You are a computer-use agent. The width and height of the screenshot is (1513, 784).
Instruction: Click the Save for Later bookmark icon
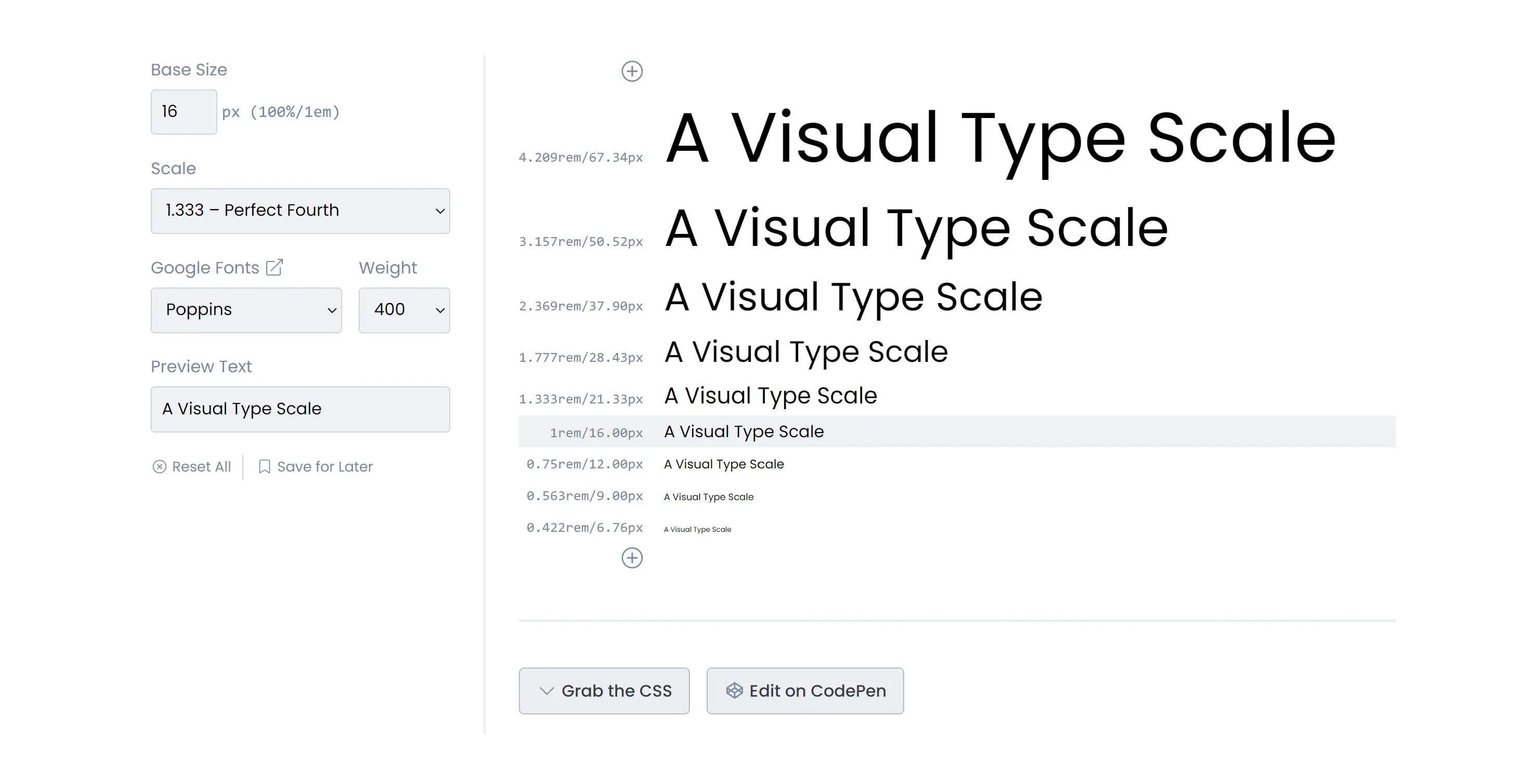pos(264,467)
